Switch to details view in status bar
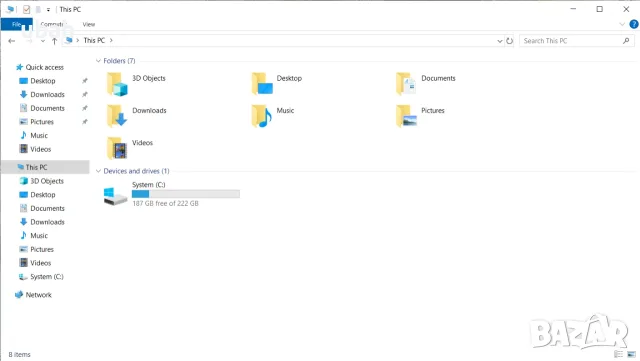Screen dimensions: 640x361 tap(618, 354)
